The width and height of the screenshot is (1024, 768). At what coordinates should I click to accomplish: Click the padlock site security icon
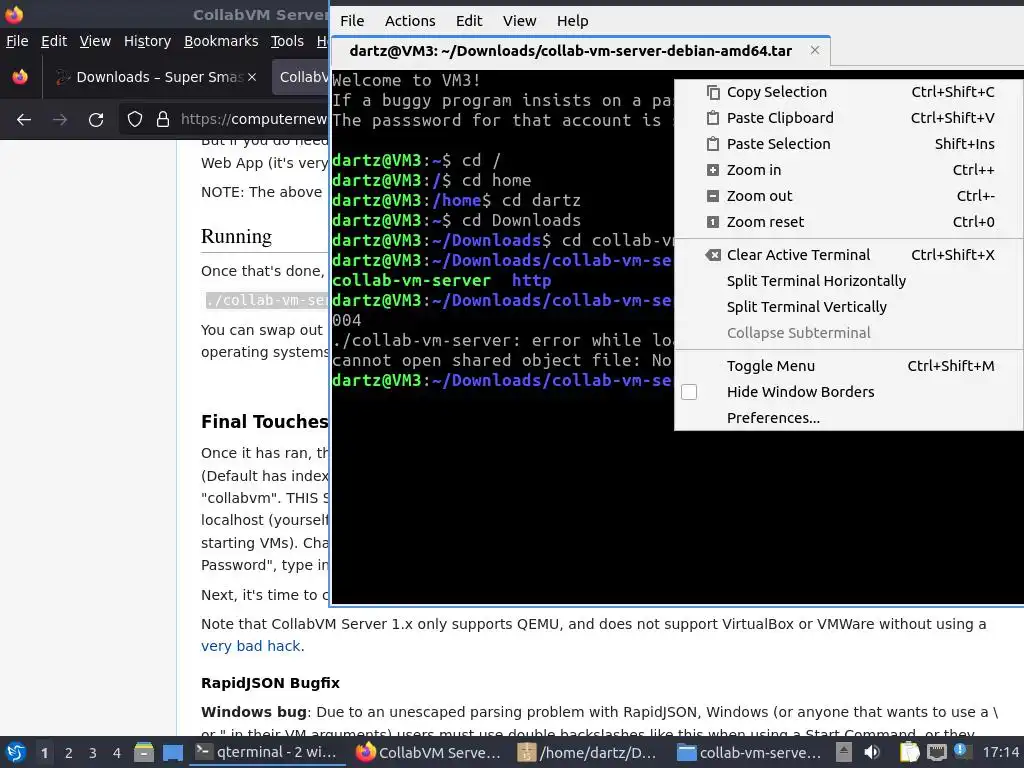163,120
